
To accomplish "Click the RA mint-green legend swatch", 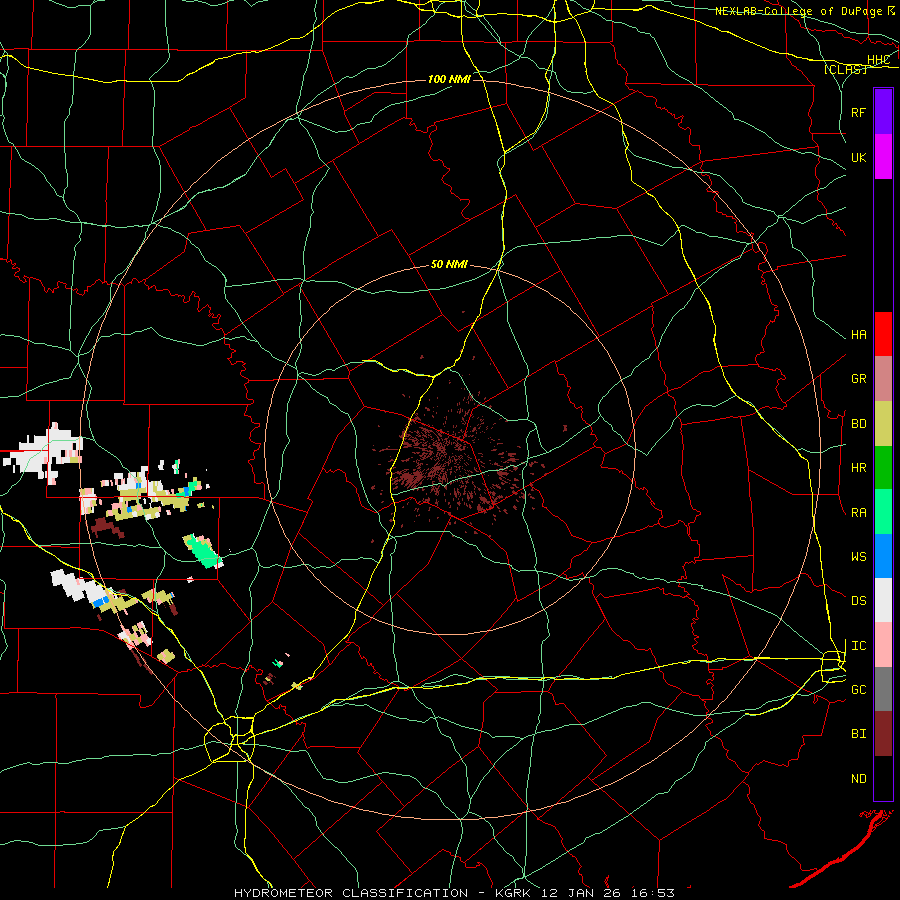I will (883, 512).
